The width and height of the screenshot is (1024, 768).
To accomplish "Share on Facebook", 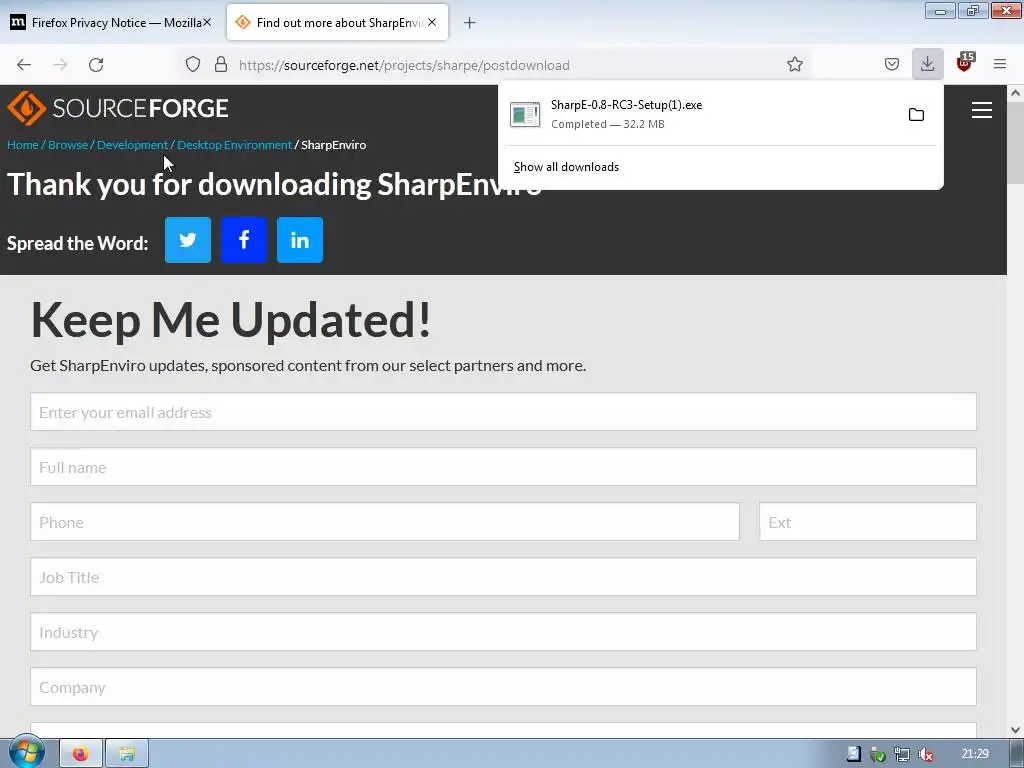I will point(244,240).
